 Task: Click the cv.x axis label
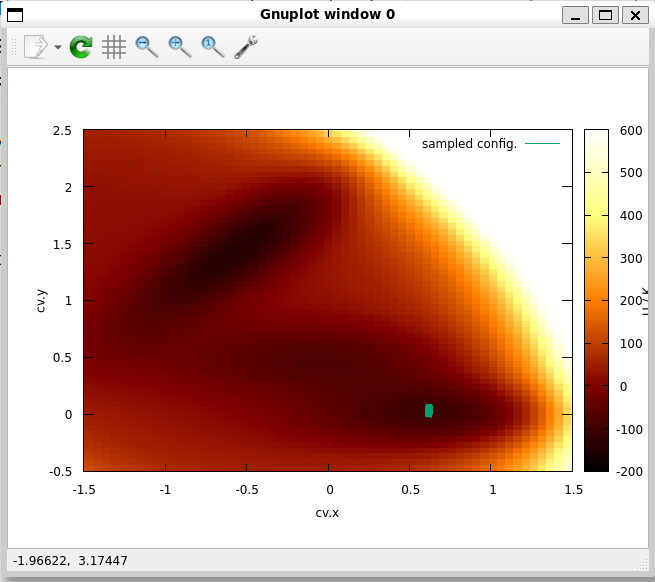[327, 513]
